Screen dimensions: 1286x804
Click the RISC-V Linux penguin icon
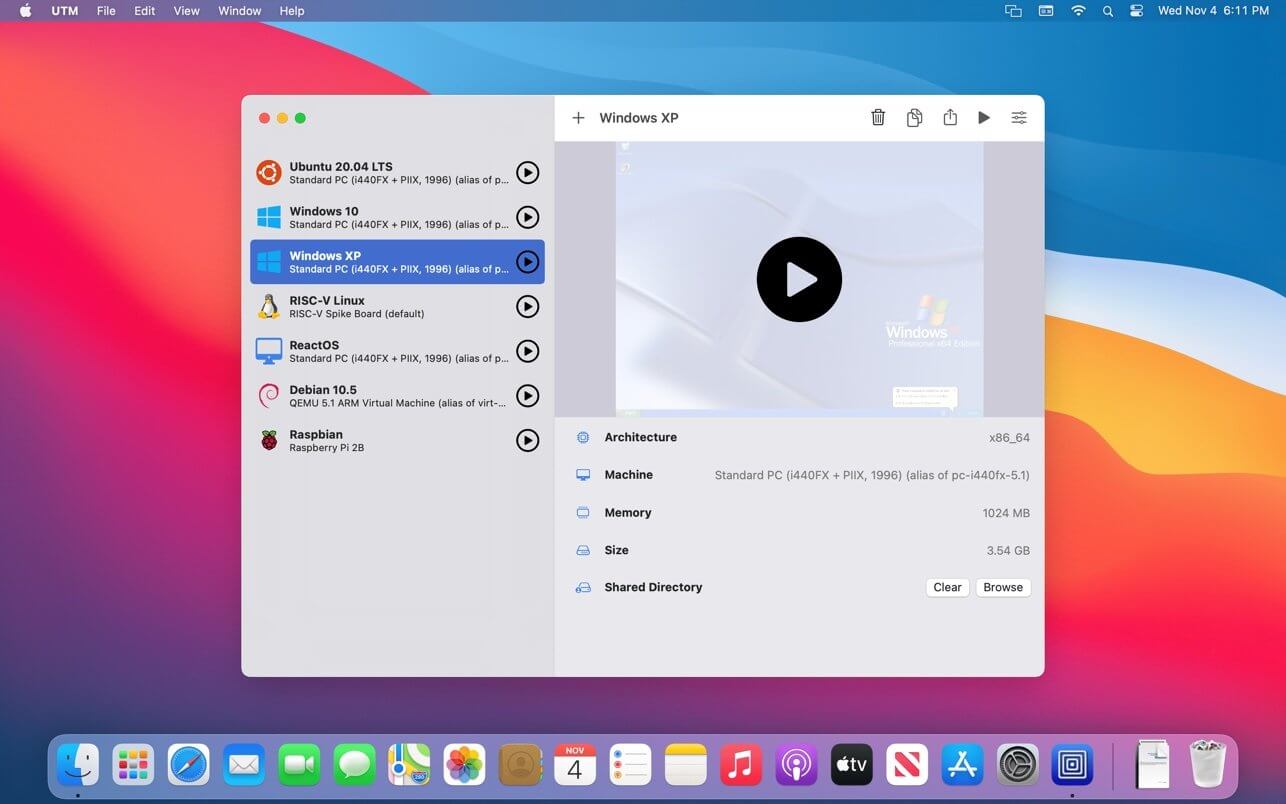pos(268,307)
